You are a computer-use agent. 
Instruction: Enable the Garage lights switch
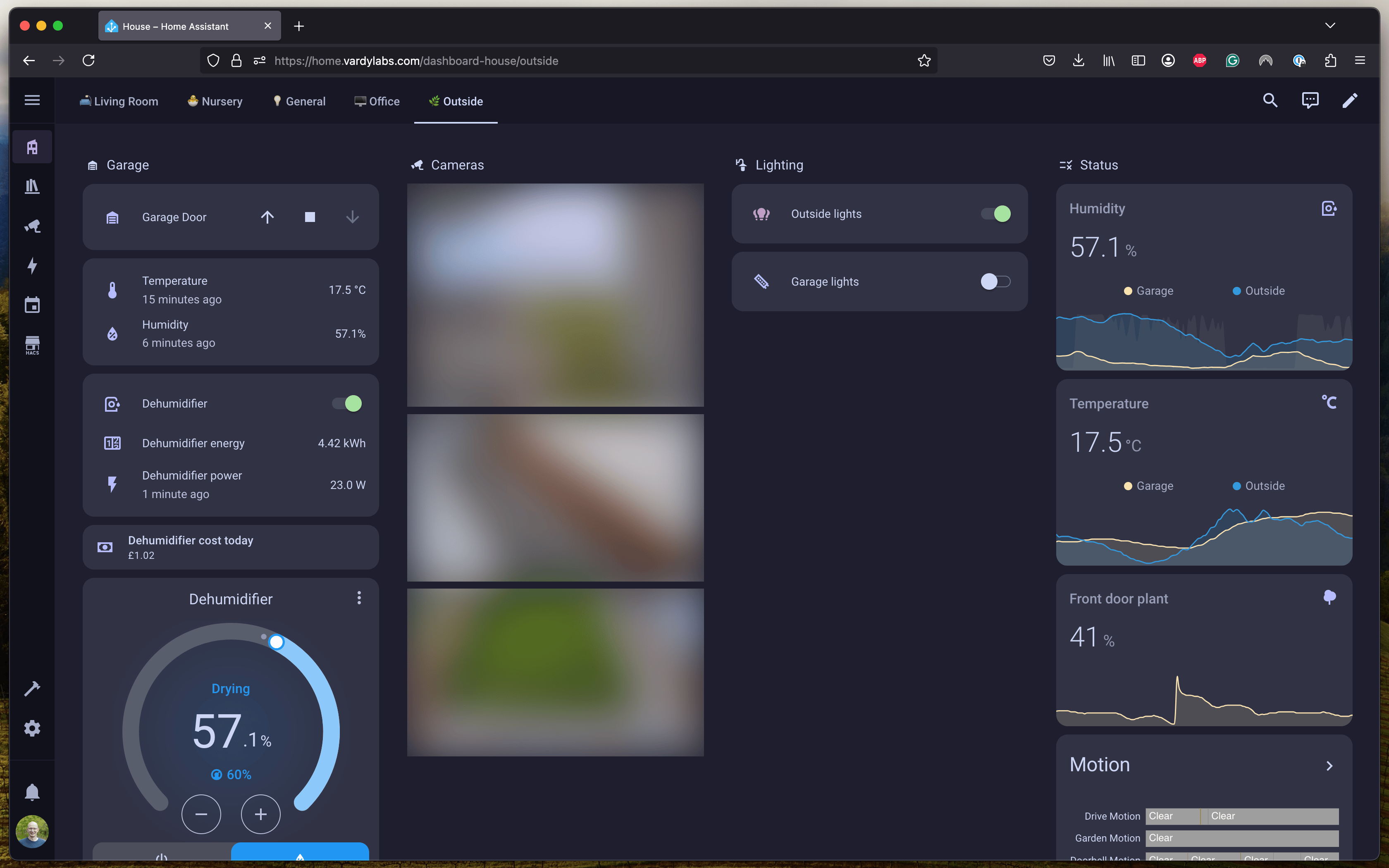996,281
